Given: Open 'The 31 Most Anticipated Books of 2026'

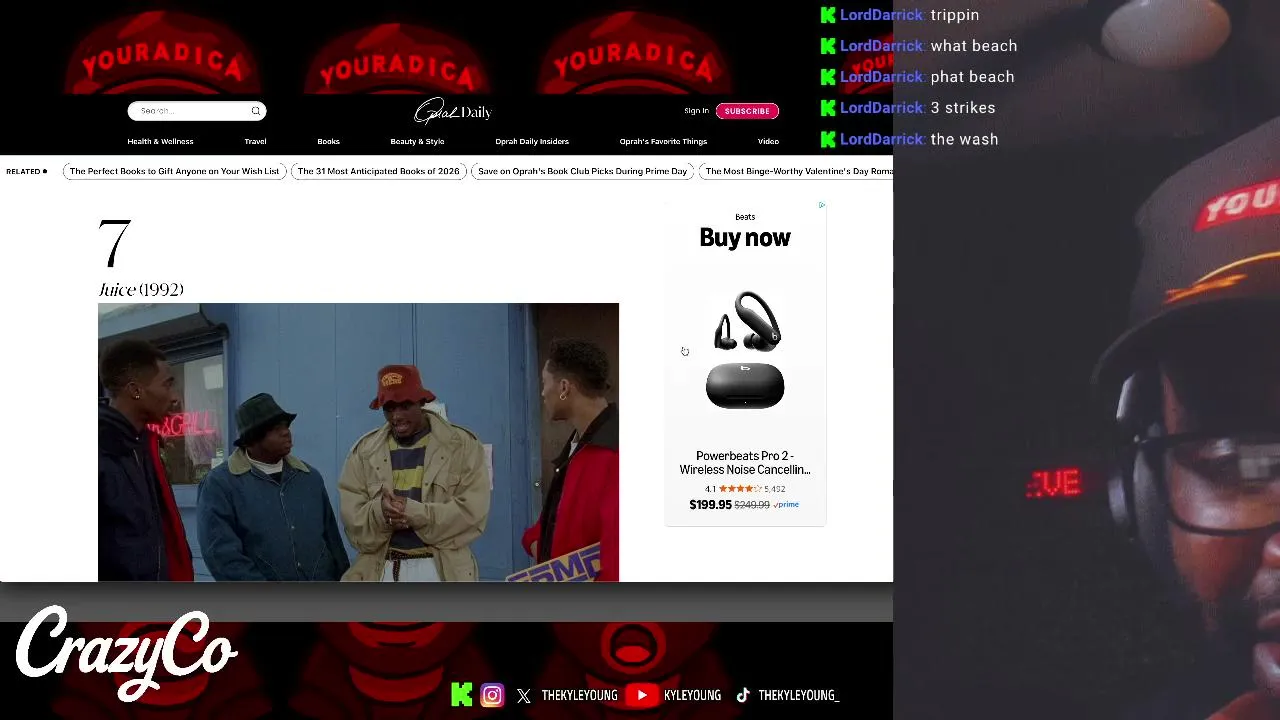Looking at the screenshot, I should pos(378,171).
